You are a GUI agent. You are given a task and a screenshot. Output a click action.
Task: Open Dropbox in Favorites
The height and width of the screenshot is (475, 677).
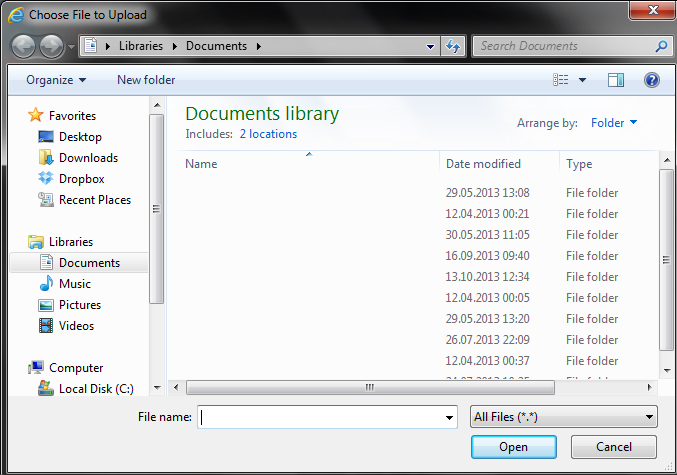click(x=81, y=179)
